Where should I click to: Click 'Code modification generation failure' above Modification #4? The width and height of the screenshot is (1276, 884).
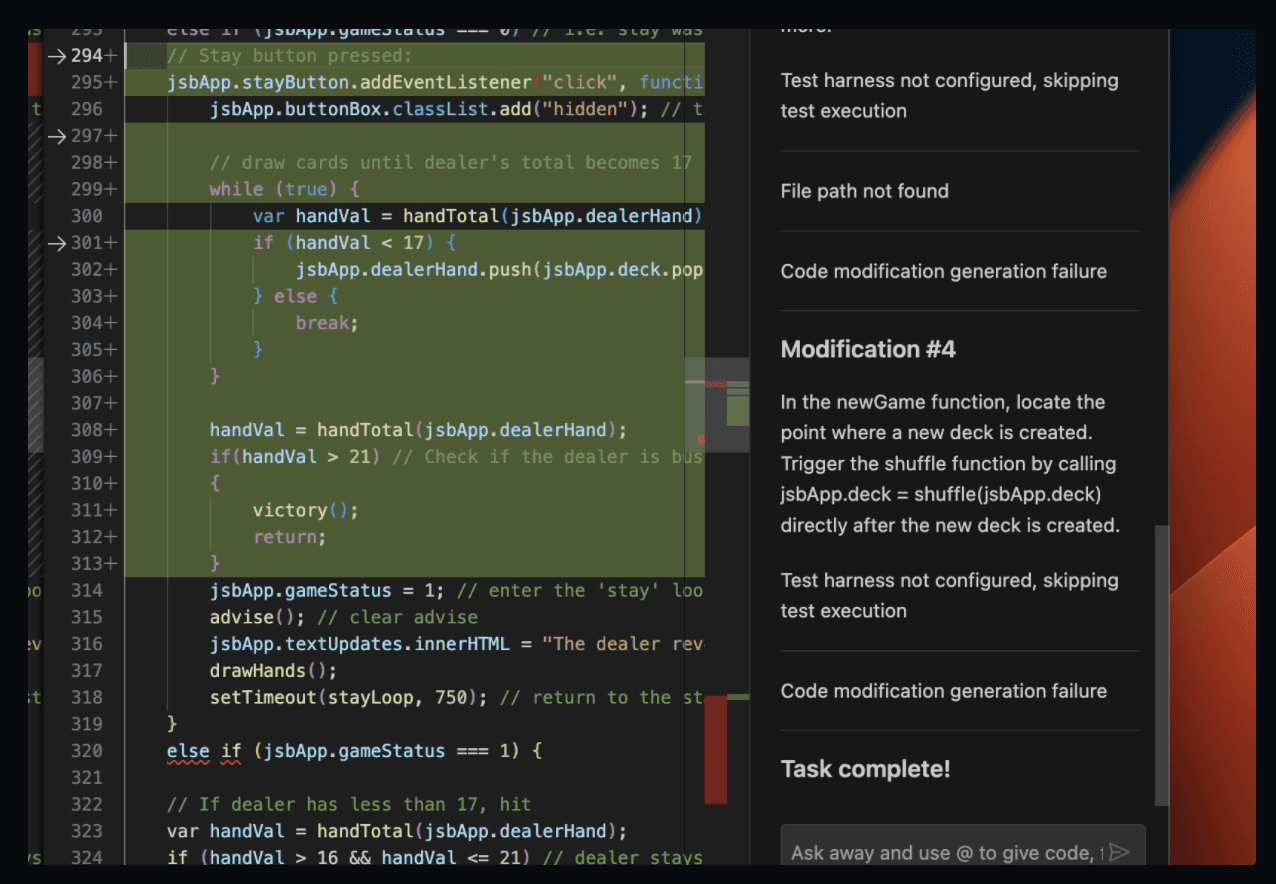pos(943,271)
